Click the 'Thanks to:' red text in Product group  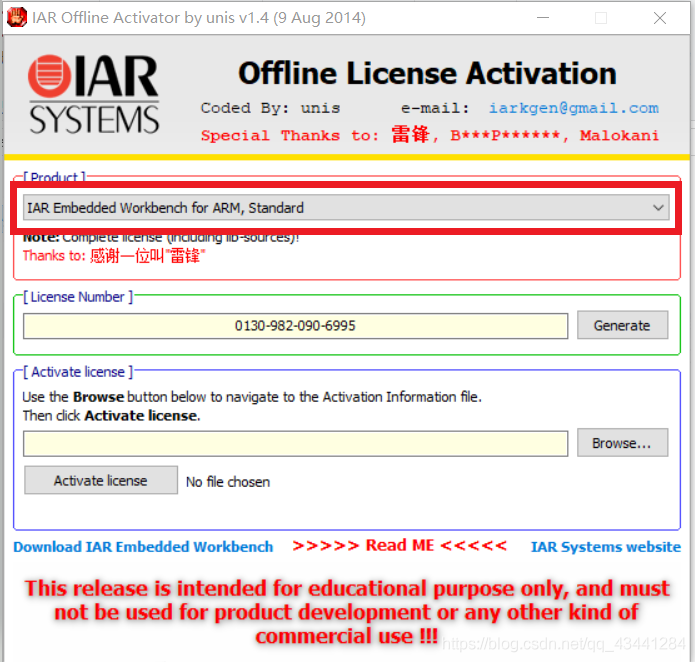click(114, 256)
